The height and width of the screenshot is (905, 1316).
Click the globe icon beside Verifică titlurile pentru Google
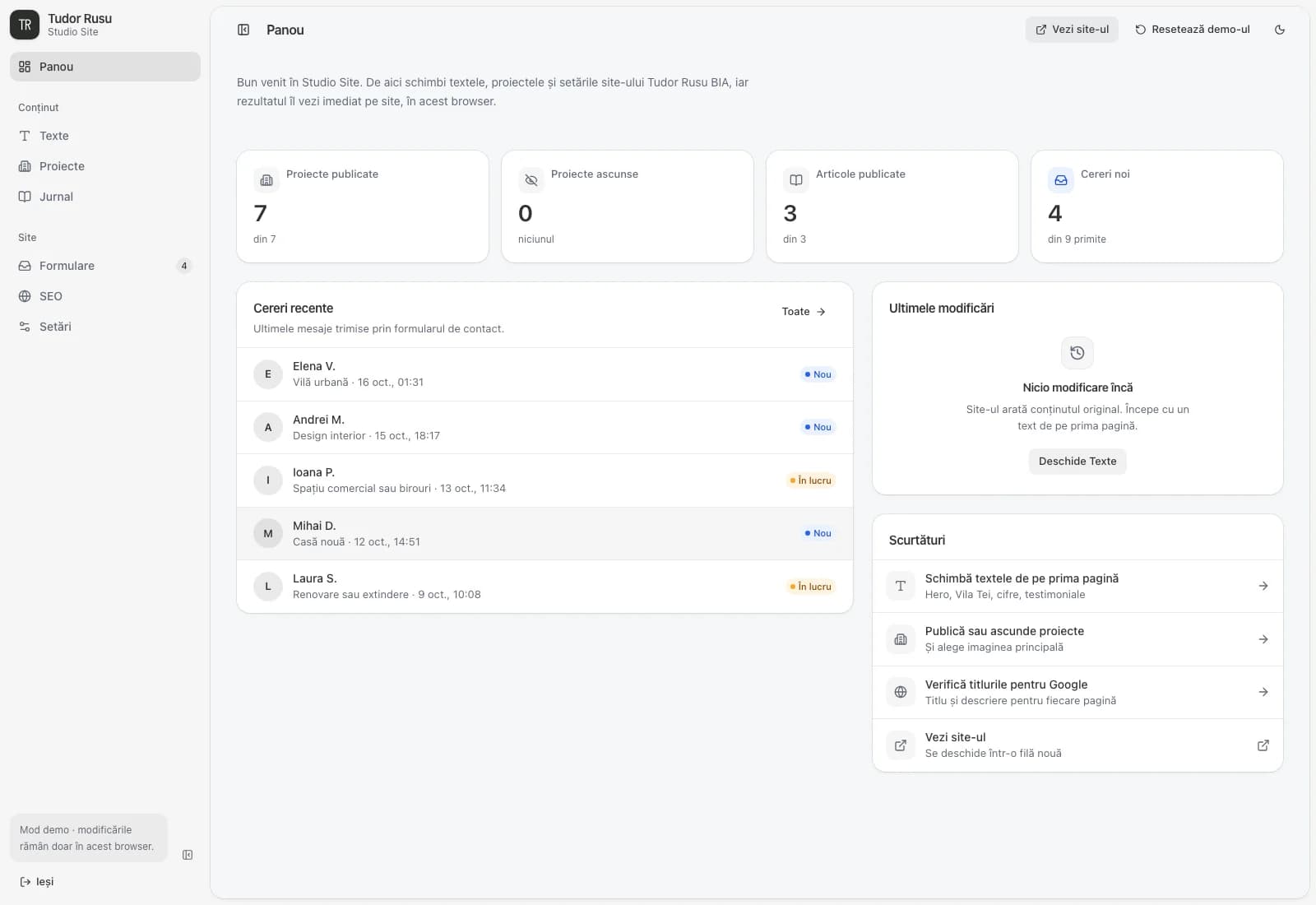901,692
